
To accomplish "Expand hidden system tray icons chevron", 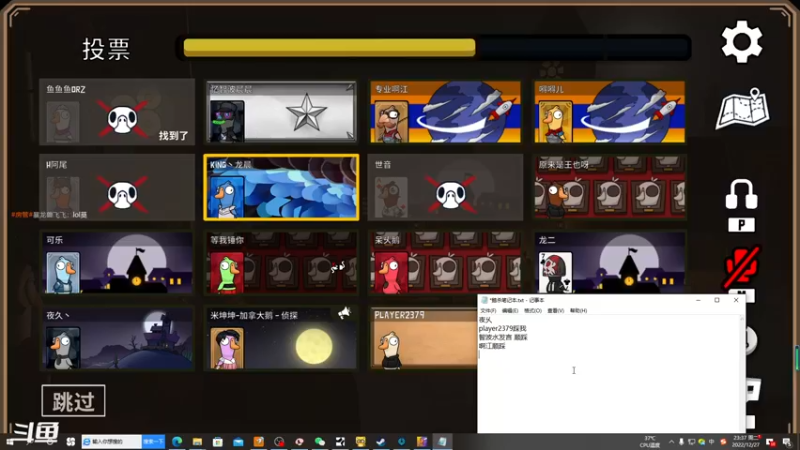I will pyautogui.click(x=671, y=442).
